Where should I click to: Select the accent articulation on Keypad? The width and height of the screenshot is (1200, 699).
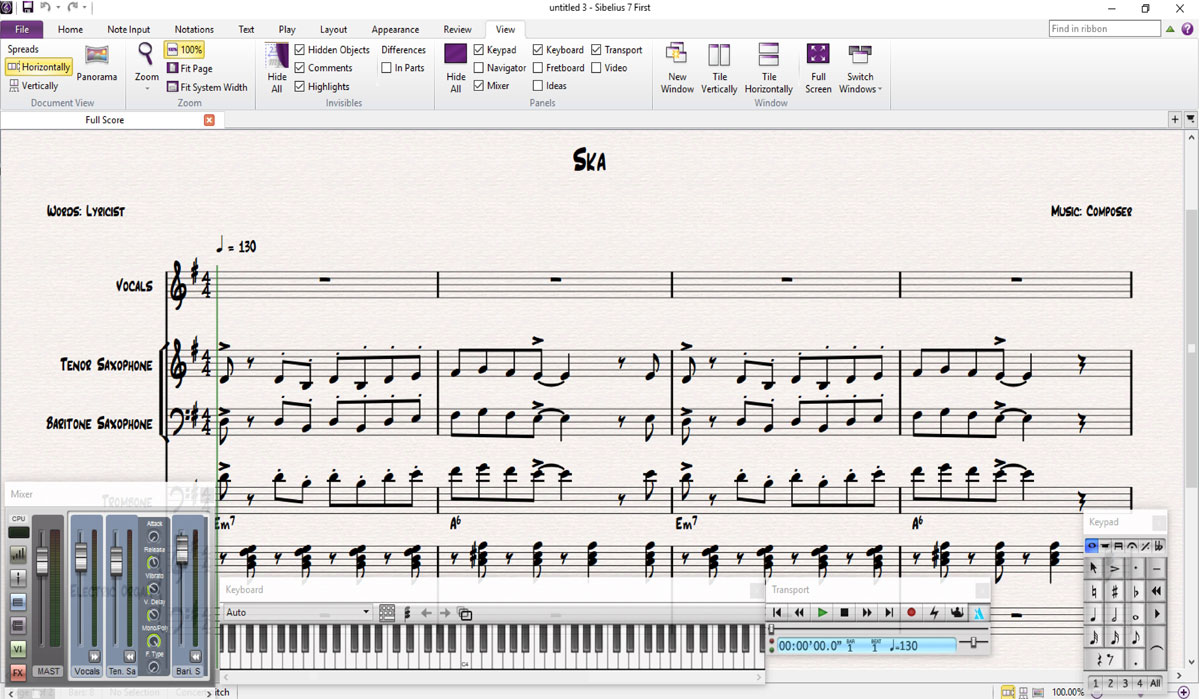[1115, 568]
